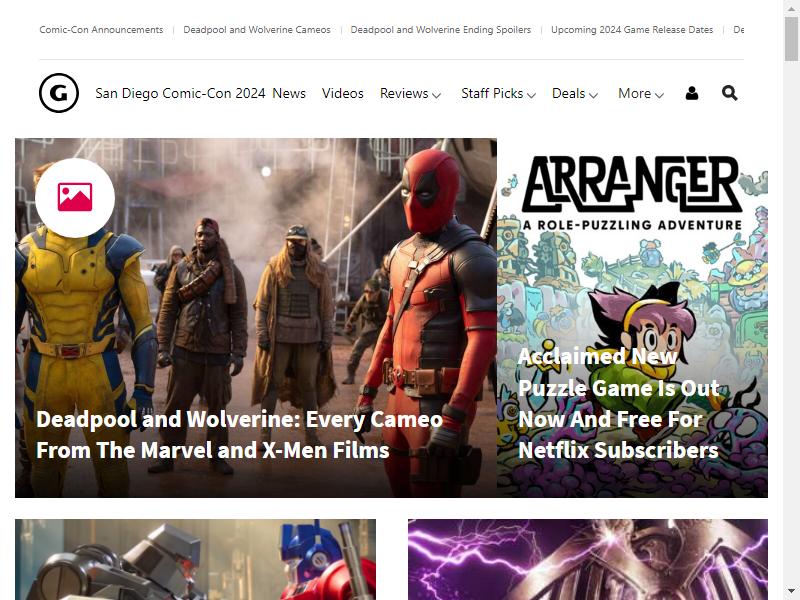The image size is (800, 600).
Task: Open Deadpool and Wolverine Ending Spoilers link
Action: pyautogui.click(x=440, y=30)
